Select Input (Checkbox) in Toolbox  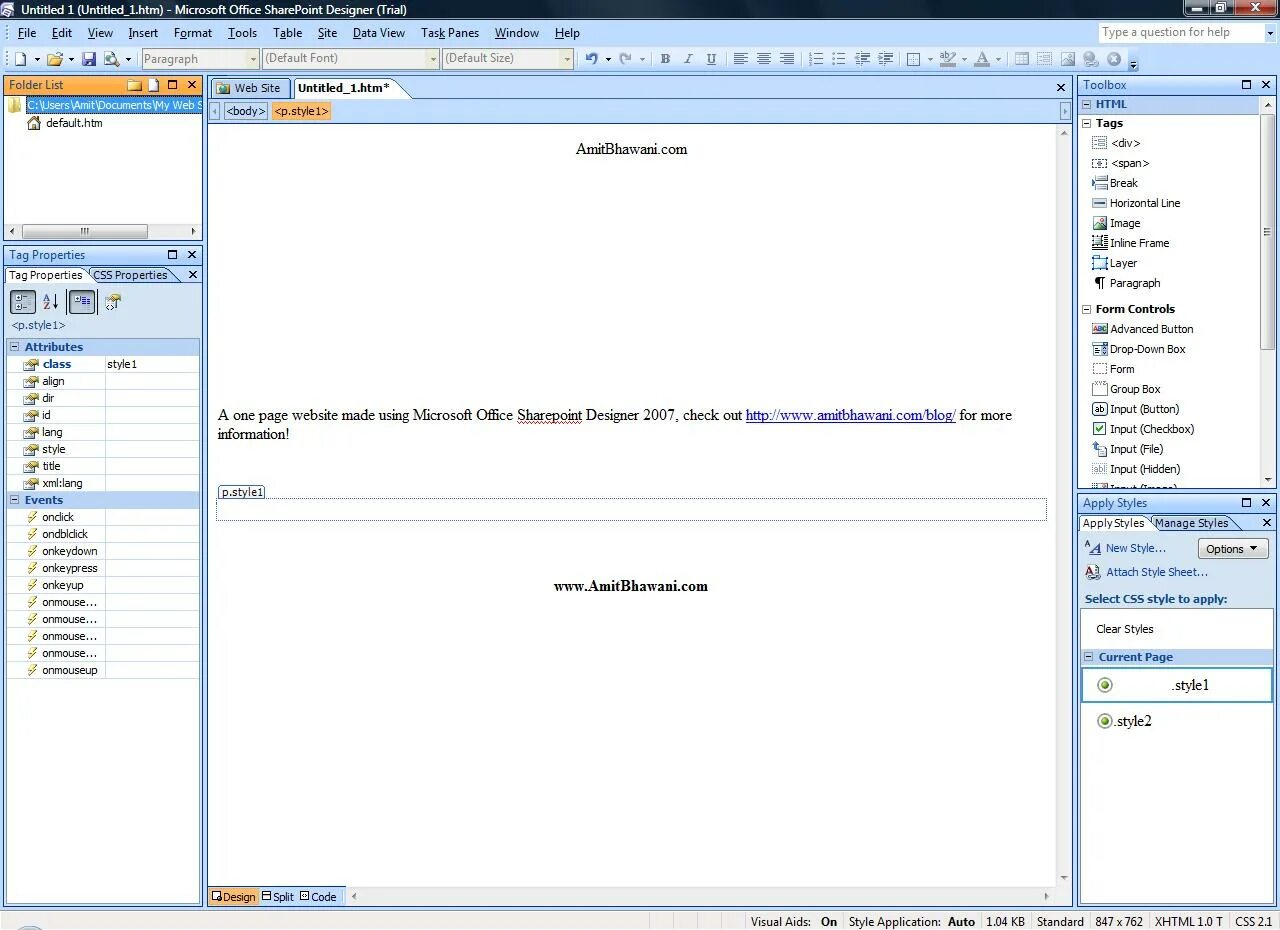coord(1151,429)
